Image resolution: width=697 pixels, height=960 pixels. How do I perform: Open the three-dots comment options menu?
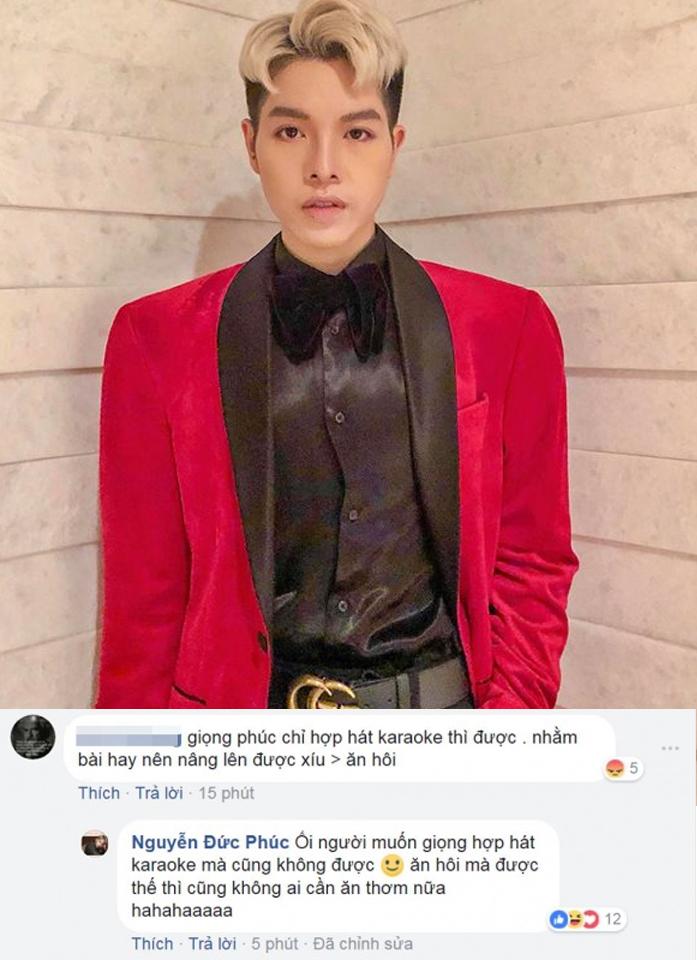[670, 748]
